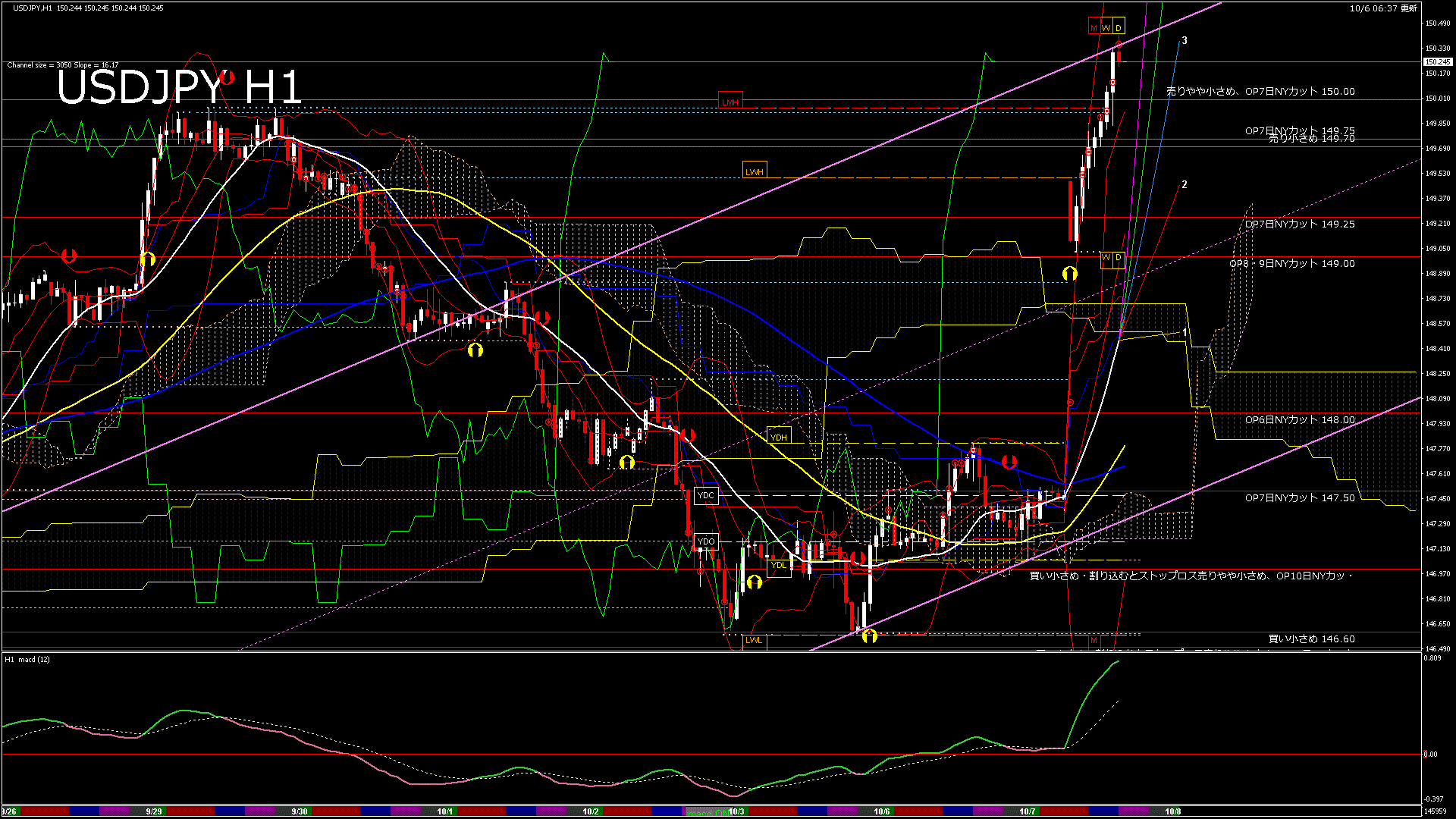Screen dimensions: 1456x819
Task: Click the 10/2 date label on time axis
Action: pos(590,811)
